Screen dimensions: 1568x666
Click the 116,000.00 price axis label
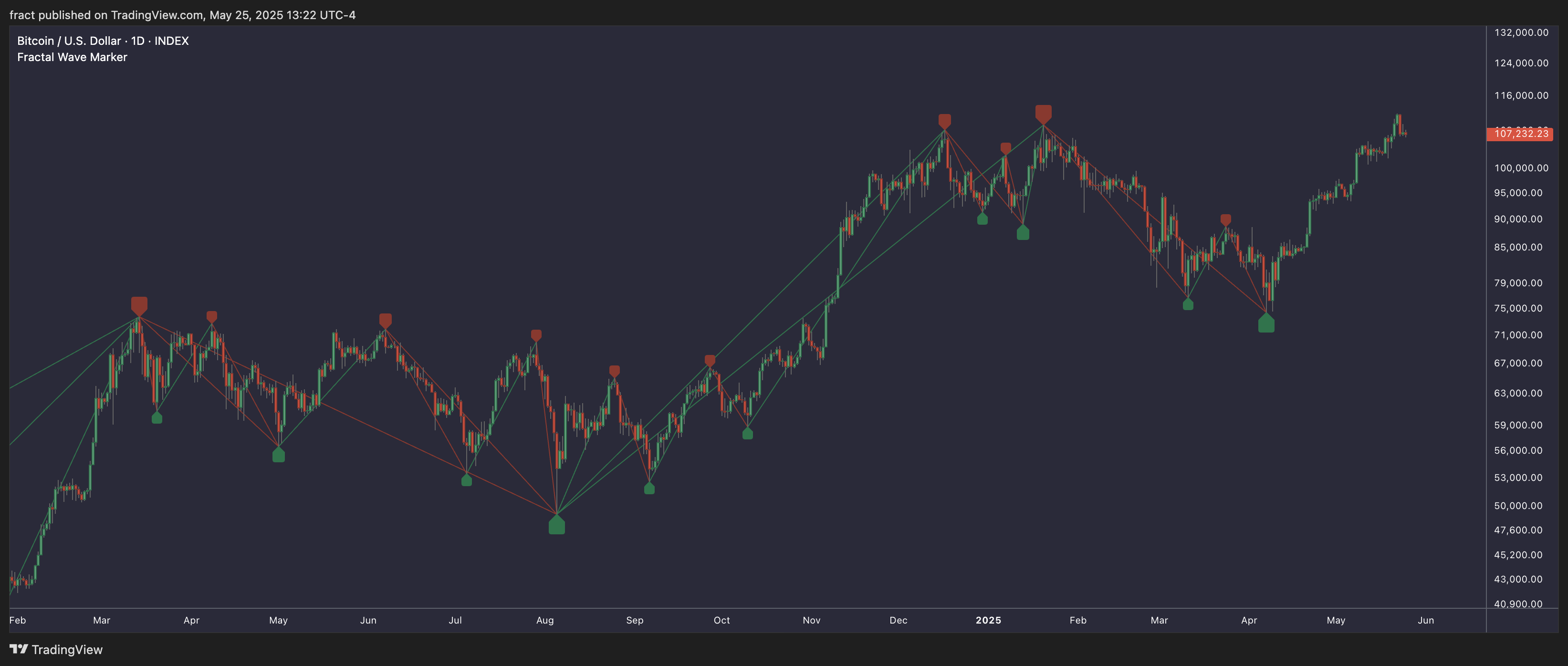(1521, 95)
